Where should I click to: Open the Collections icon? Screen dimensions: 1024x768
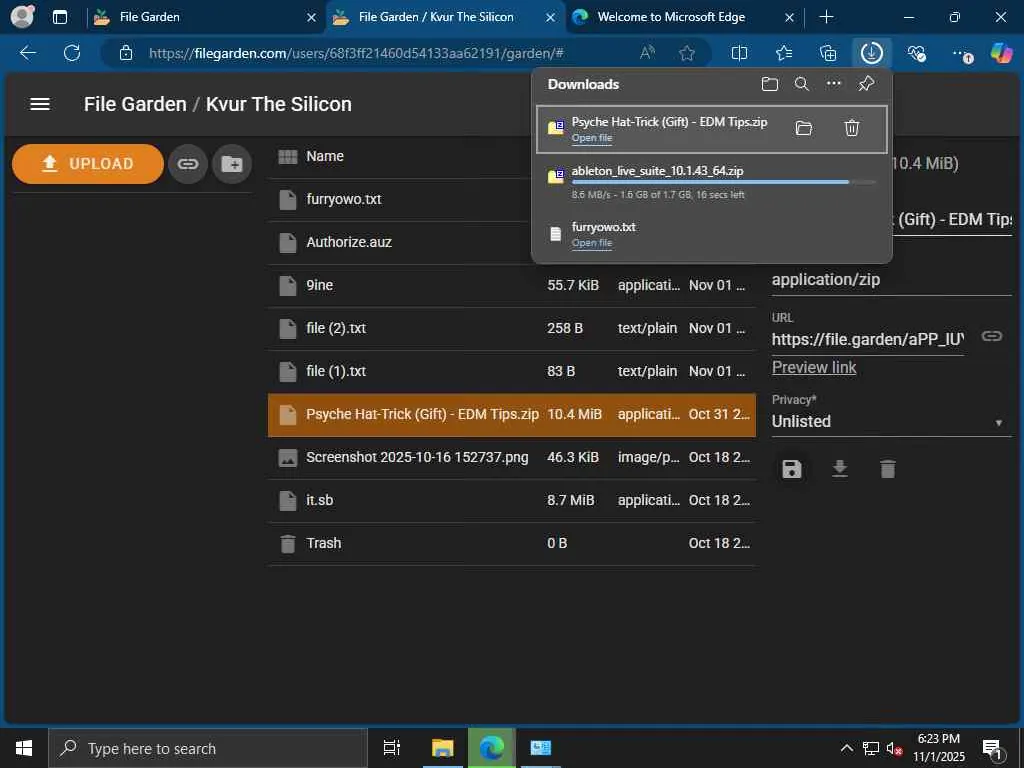(827, 53)
